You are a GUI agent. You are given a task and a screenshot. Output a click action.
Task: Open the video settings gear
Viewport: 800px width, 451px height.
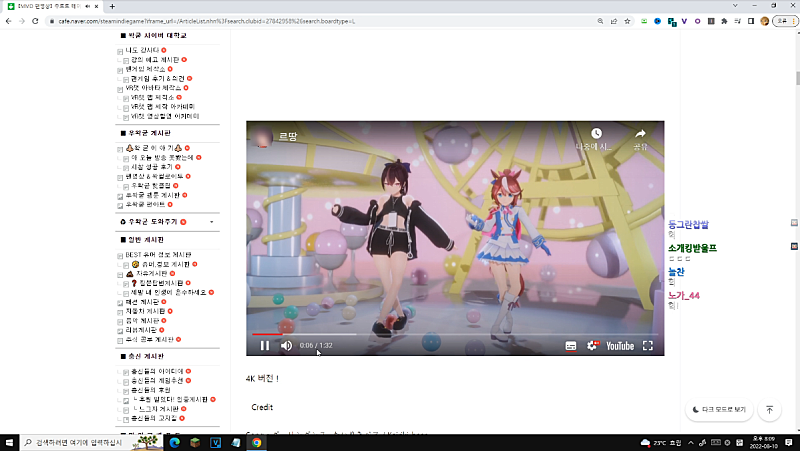tap(592, 345)
